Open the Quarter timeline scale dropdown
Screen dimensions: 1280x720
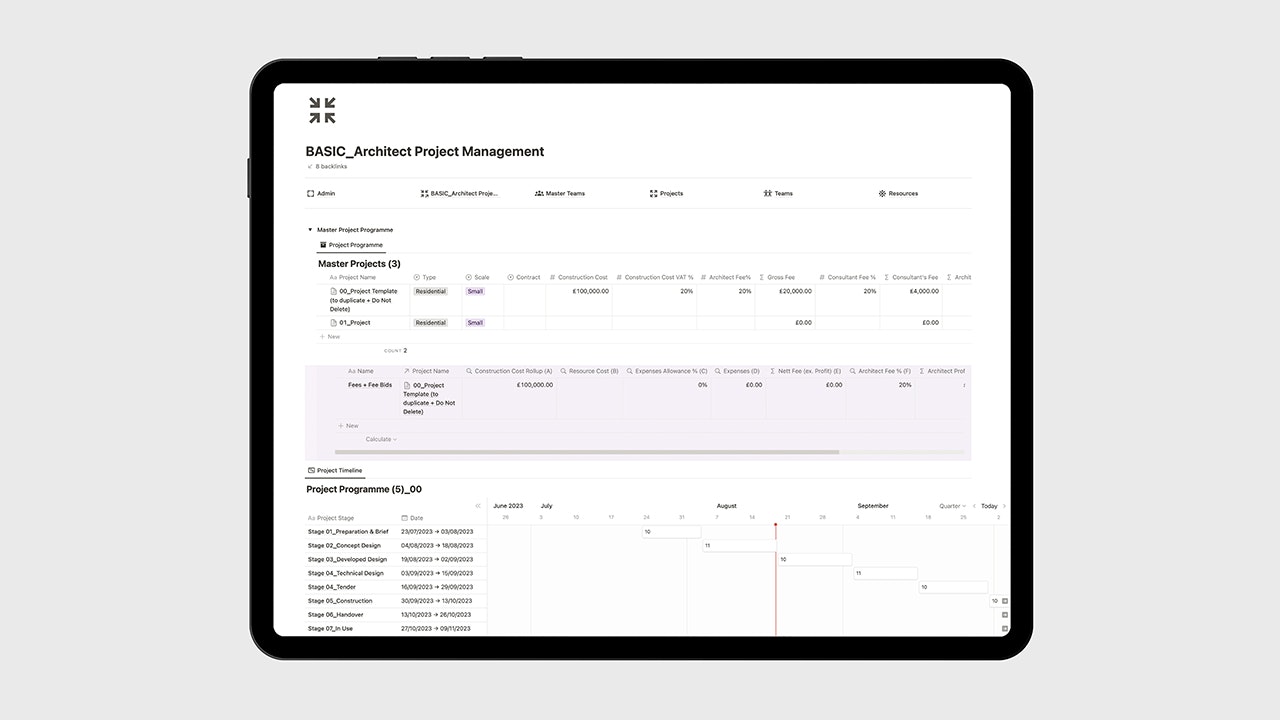point(953,506)
